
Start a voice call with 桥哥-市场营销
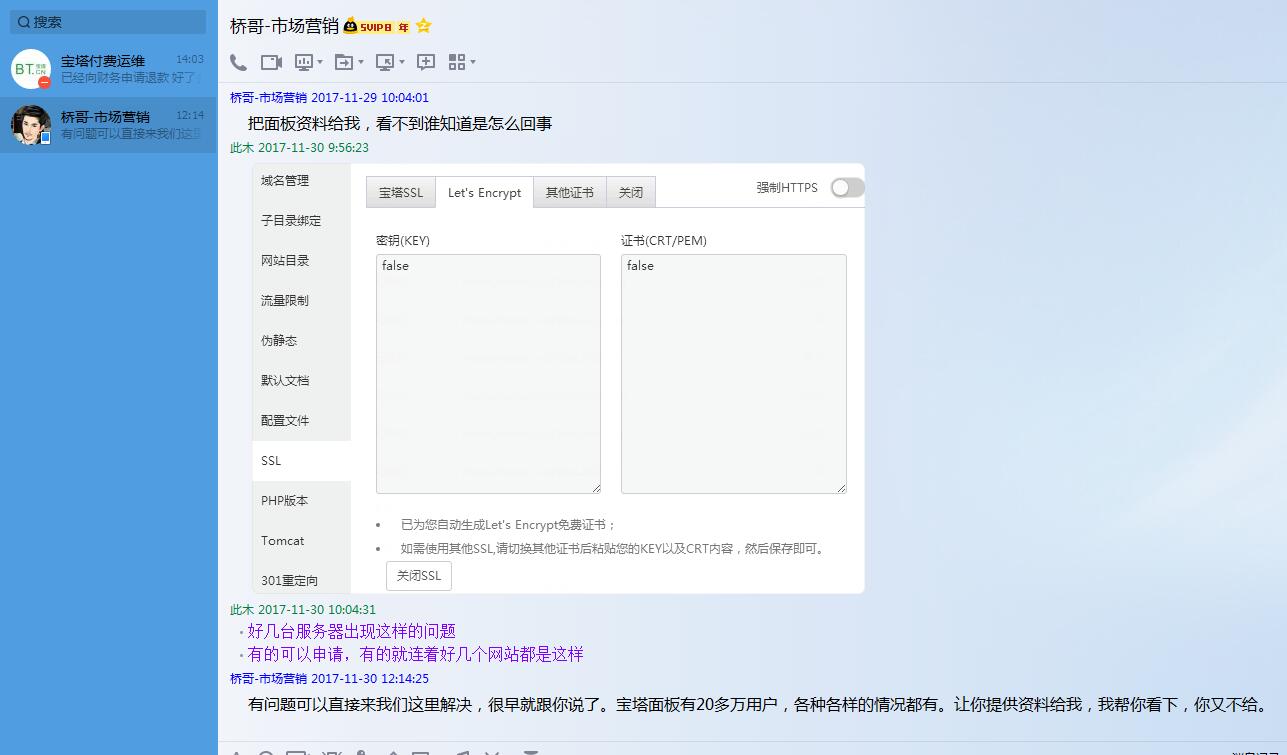[238, 62]
